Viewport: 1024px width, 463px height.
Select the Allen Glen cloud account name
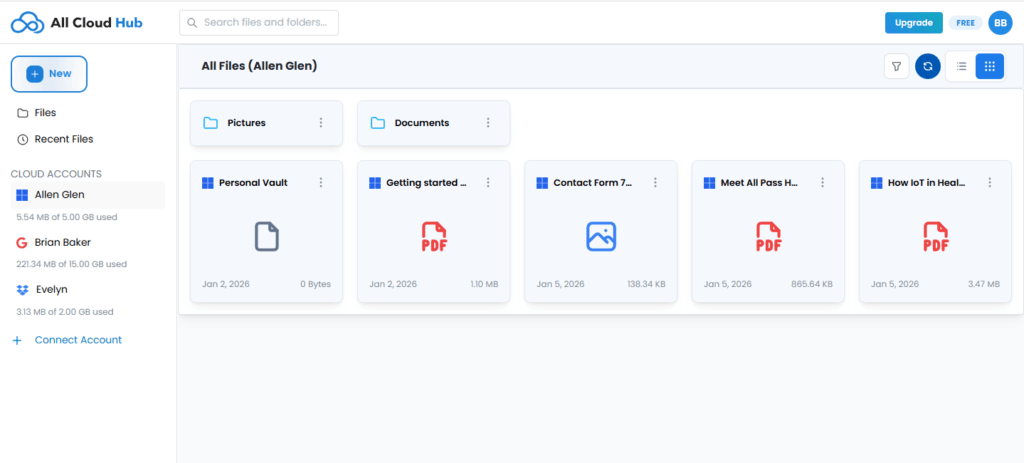[59, 195]
